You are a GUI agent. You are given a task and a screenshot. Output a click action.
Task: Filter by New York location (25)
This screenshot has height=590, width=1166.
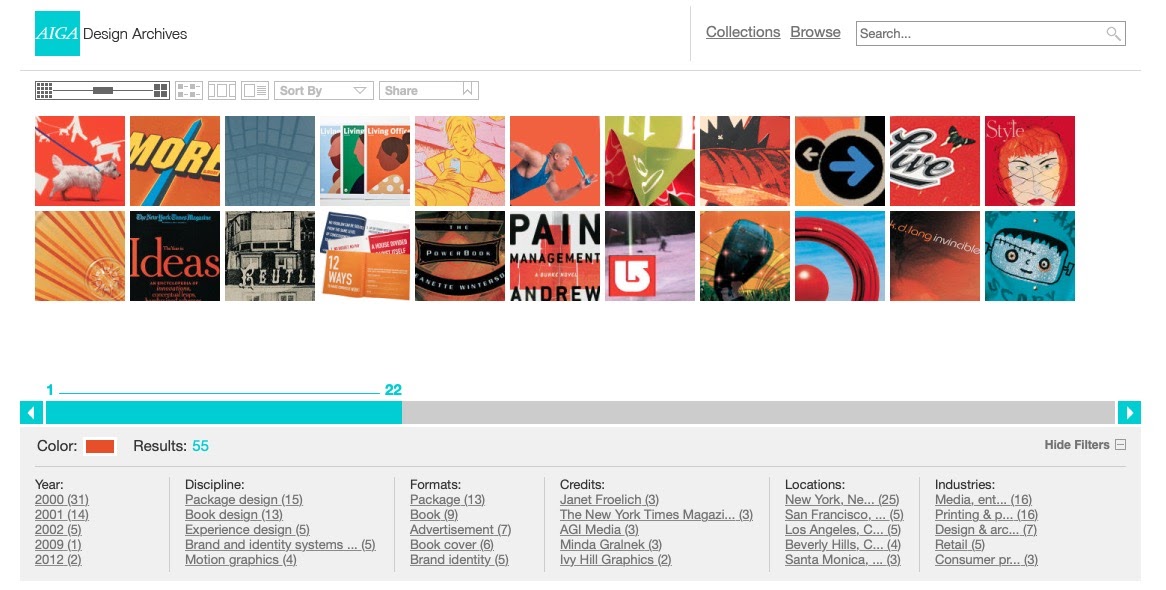coord(843,500)
